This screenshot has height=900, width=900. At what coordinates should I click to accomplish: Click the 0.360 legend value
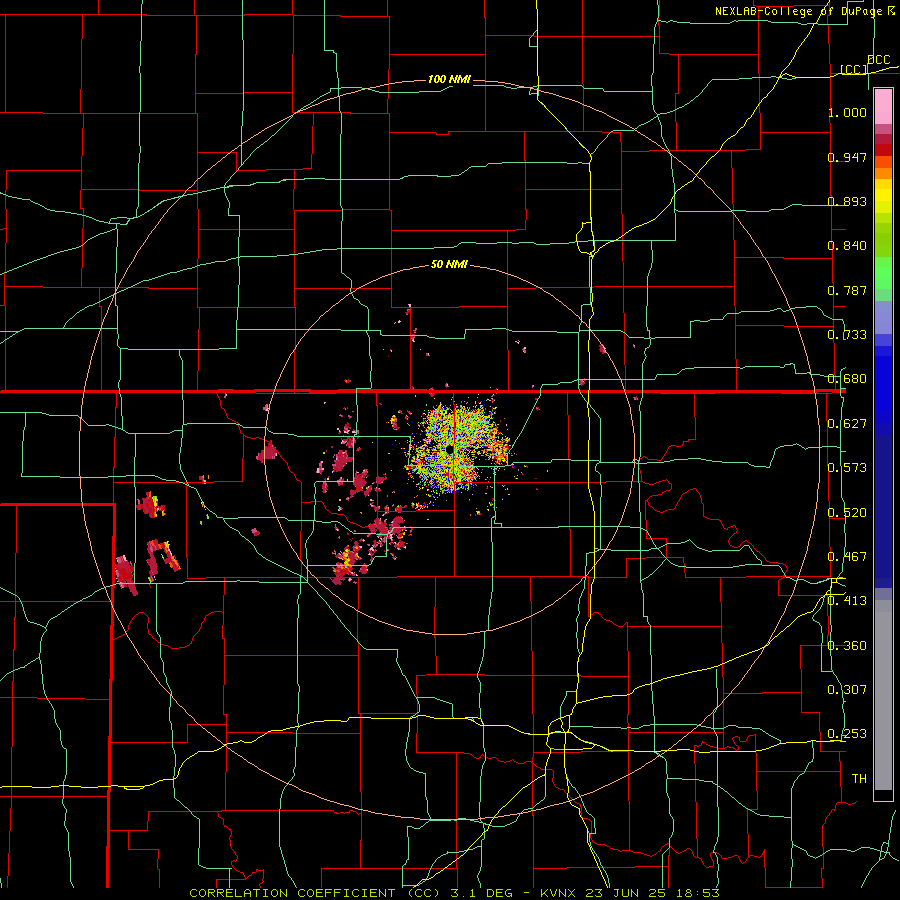click(x=847, y=646)
